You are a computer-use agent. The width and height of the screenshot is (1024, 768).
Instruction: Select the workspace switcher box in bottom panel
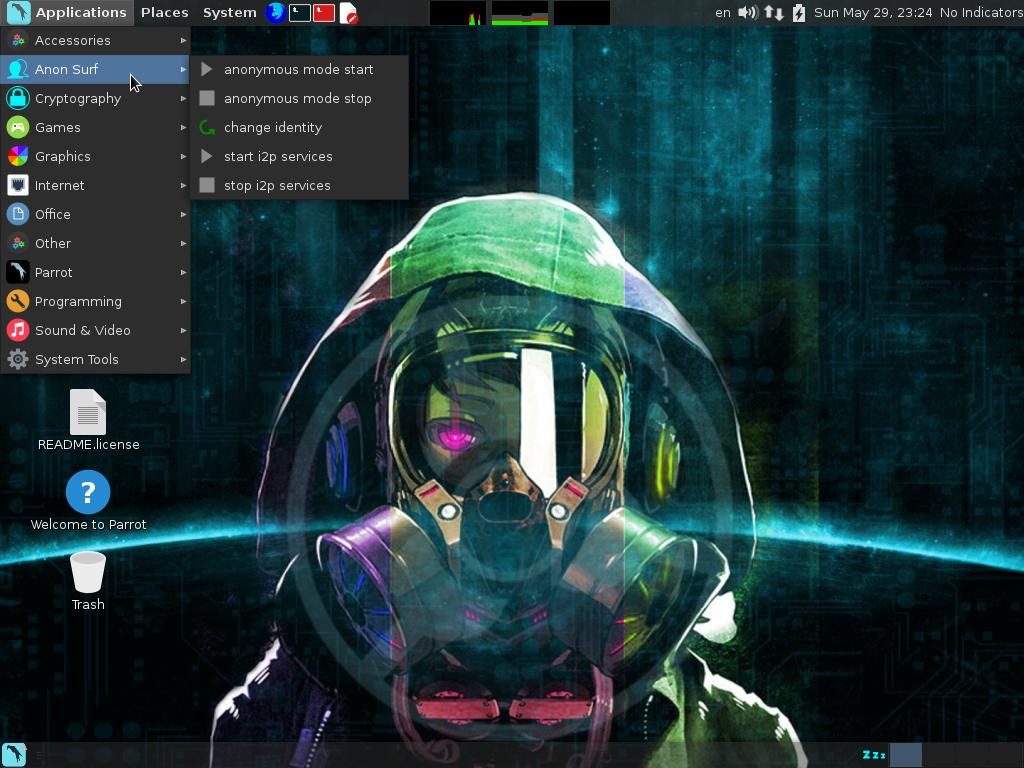point(906,756)
